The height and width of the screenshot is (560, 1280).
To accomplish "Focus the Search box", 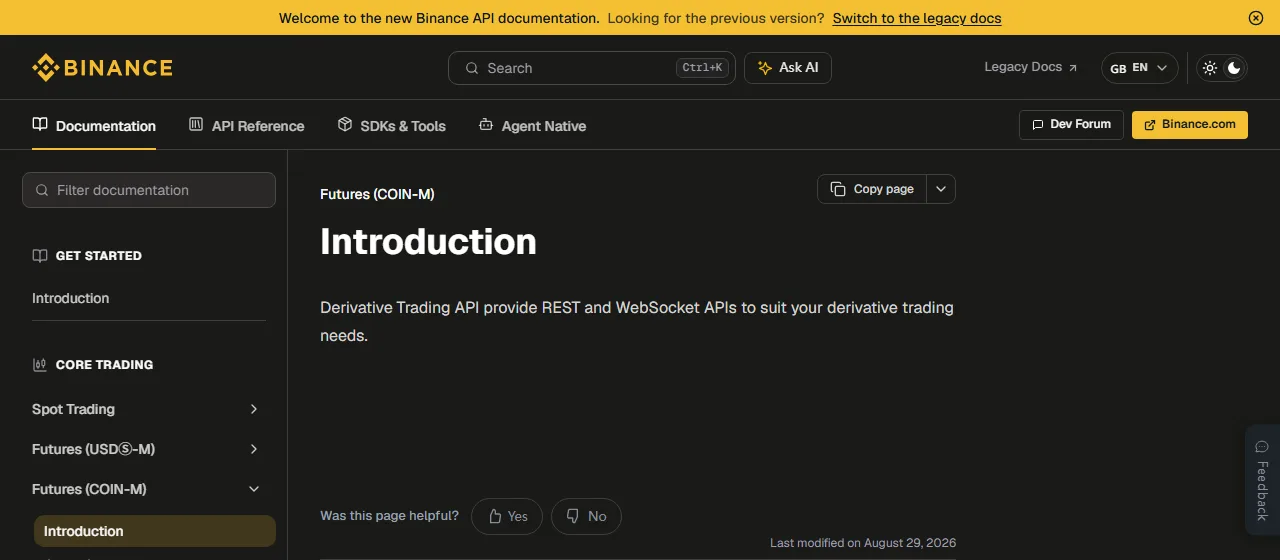I will click(591, 68).
